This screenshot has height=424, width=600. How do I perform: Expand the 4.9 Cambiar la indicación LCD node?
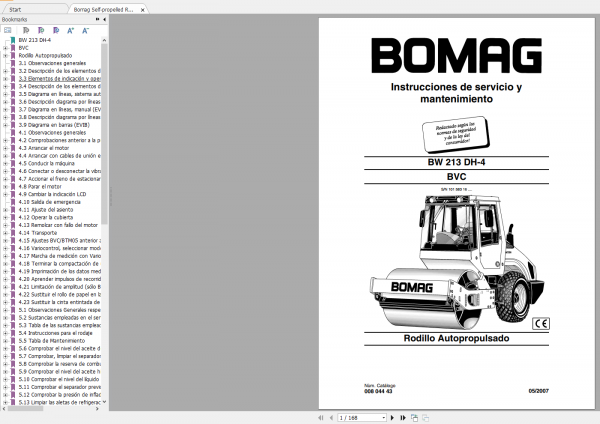coord(5,194)
